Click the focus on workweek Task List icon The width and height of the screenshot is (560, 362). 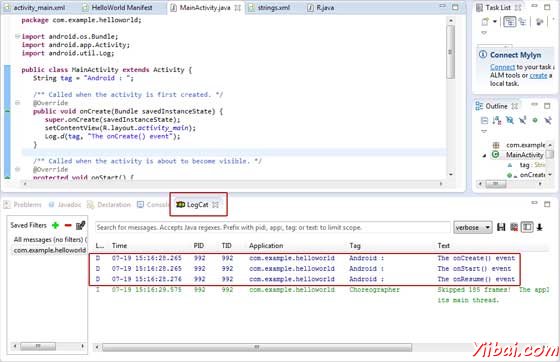[x=540, y=22]
